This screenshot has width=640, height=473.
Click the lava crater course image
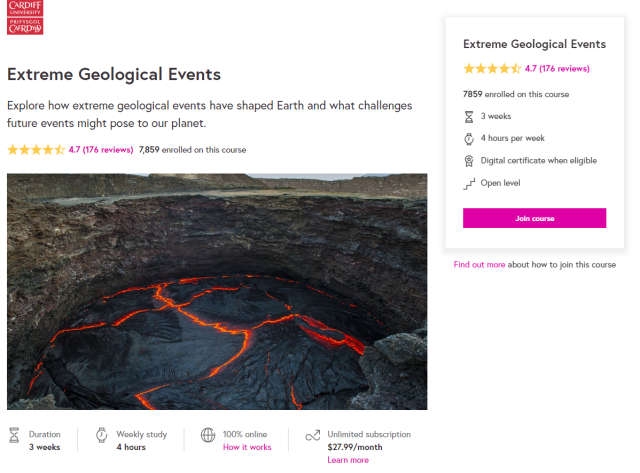click(217, 291)
